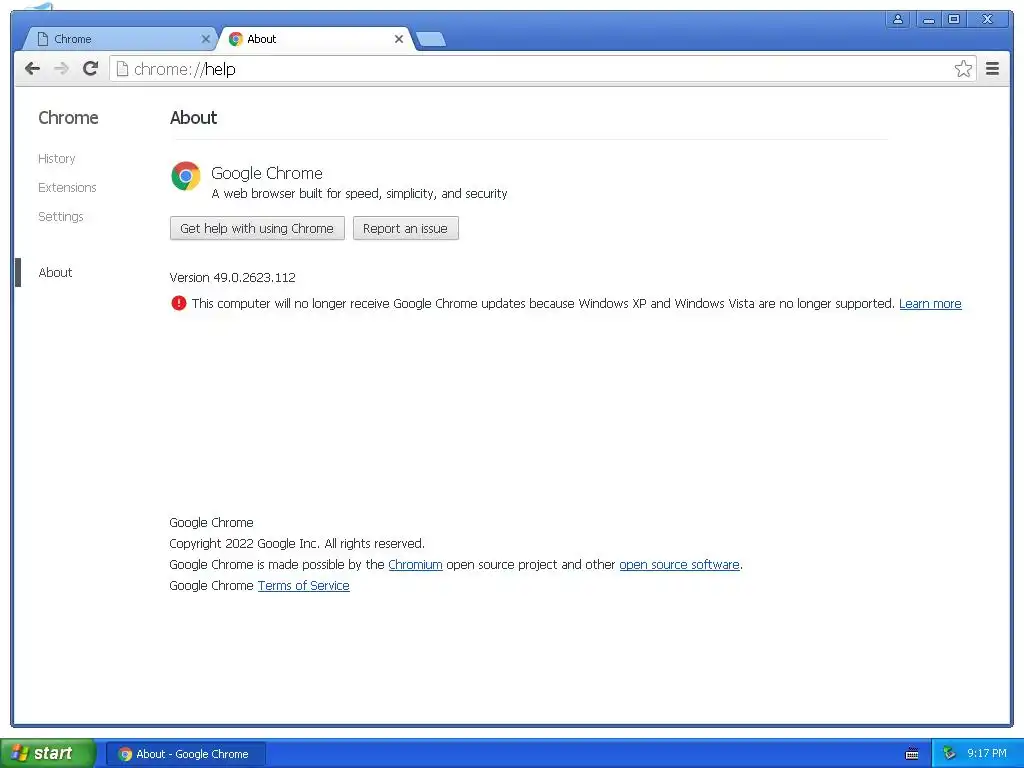Click the system tray network icon
The image size is (1024, 768).
click(x=949, y=754)
